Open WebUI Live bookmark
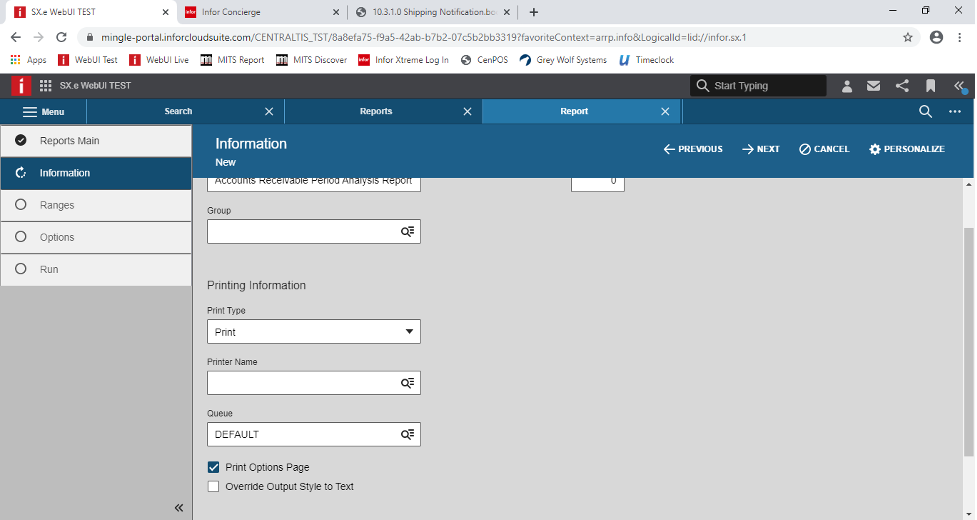This screenshot has height=520, width=977. click(159, 60)
